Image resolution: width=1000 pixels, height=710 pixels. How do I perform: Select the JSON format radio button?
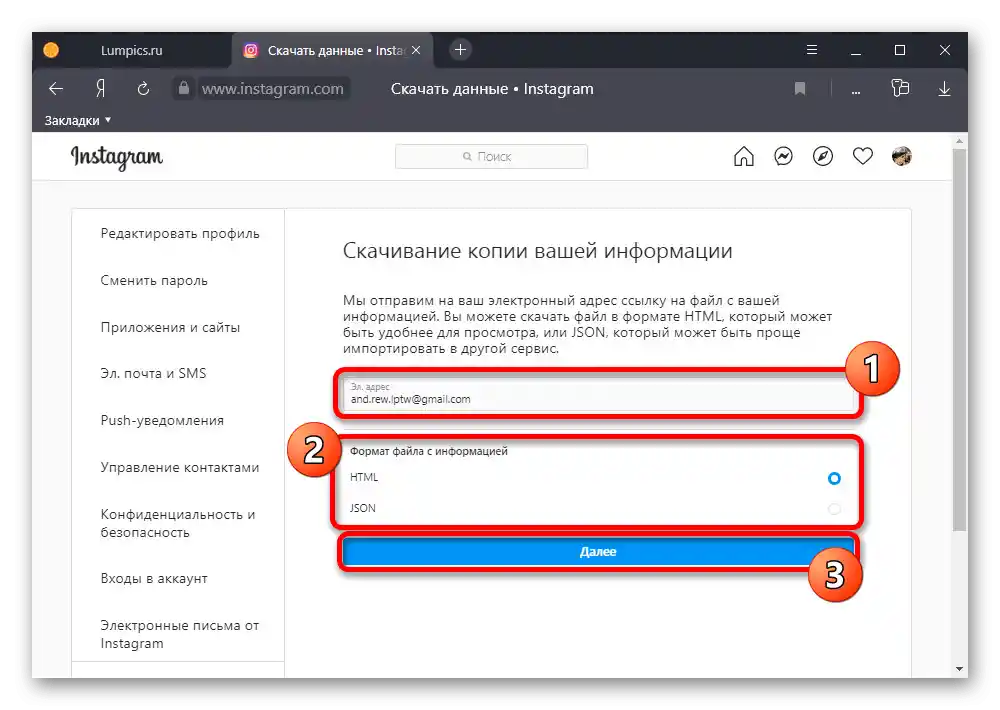pyautogui.click(x=834, y=508)
